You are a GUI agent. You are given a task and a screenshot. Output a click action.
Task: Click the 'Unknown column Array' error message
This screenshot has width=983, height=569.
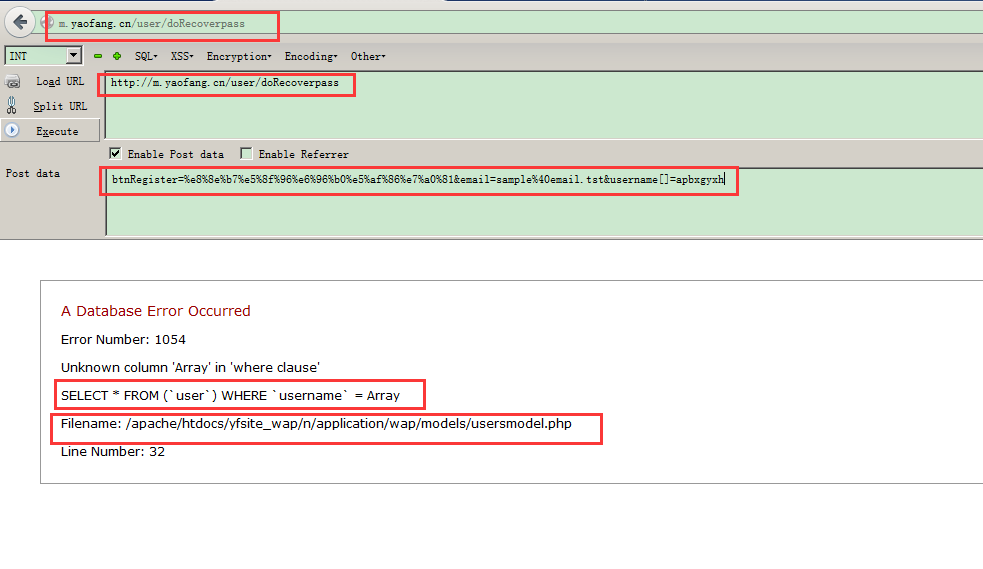point(190,367)
